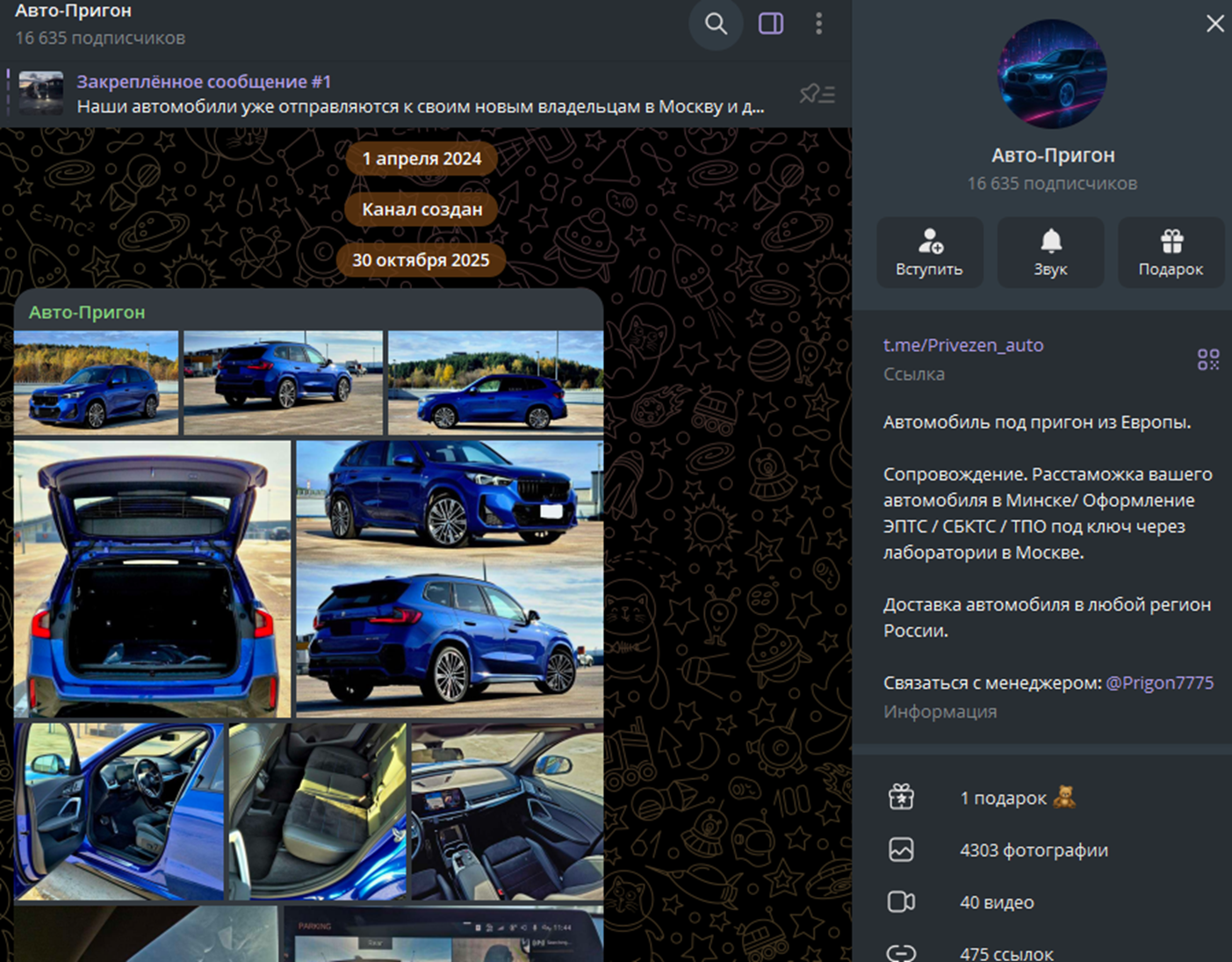
Task: Open the 475 ссылок shared links
Action: 1005,952
